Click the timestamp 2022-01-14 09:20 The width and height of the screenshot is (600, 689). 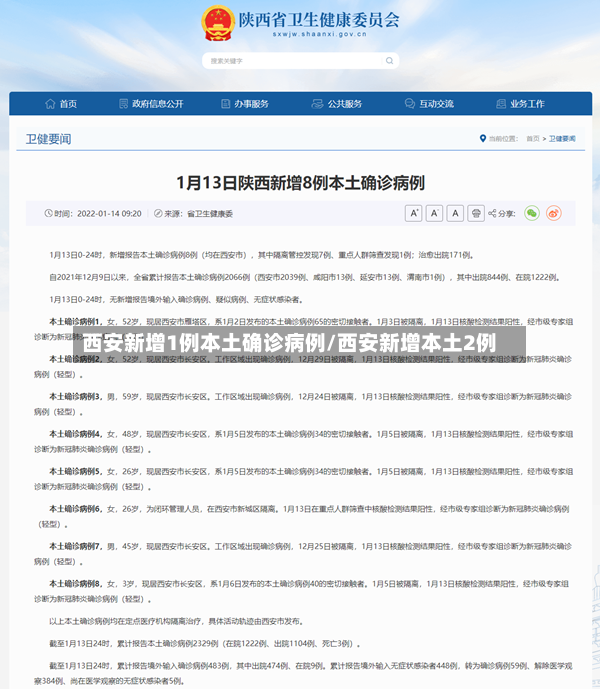tap(109, 214)
